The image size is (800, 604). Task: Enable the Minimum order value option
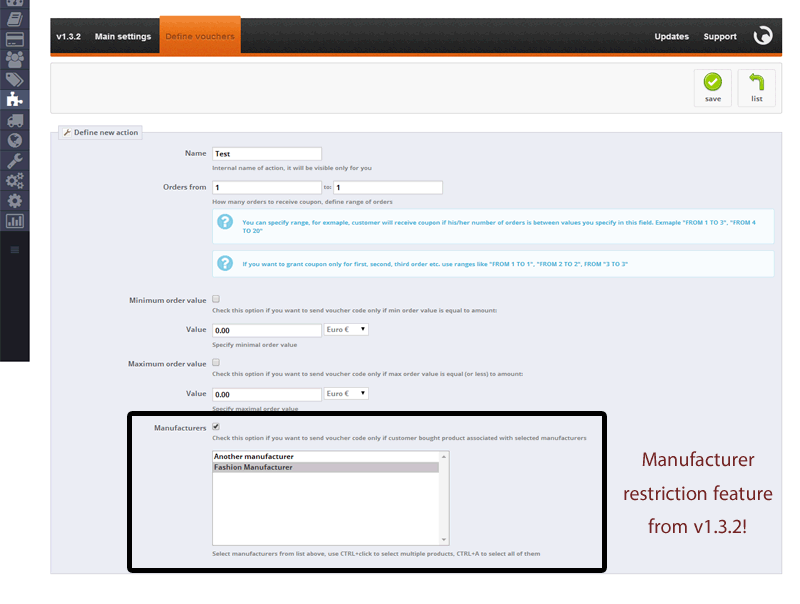coord(216,299)
